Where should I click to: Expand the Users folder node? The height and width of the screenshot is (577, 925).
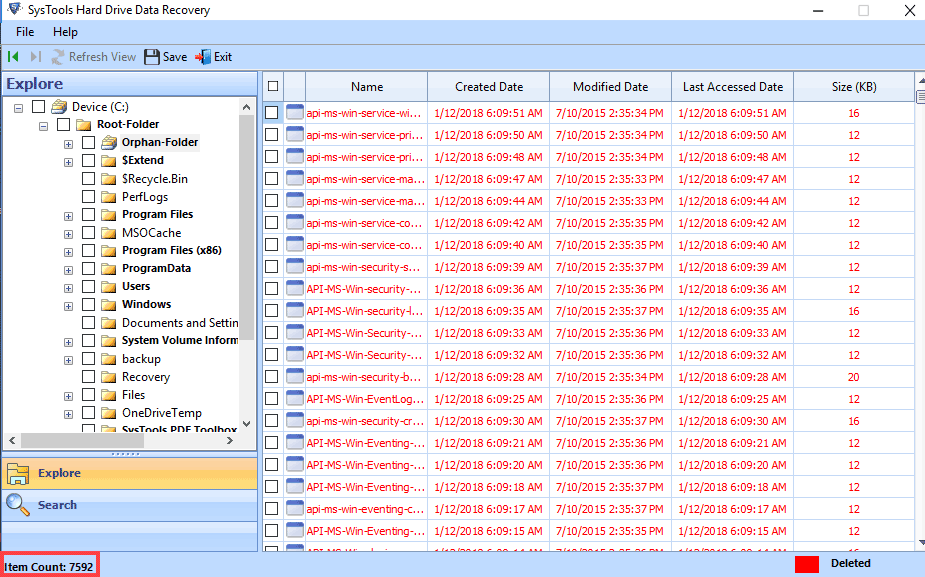(x=68, y=286)
